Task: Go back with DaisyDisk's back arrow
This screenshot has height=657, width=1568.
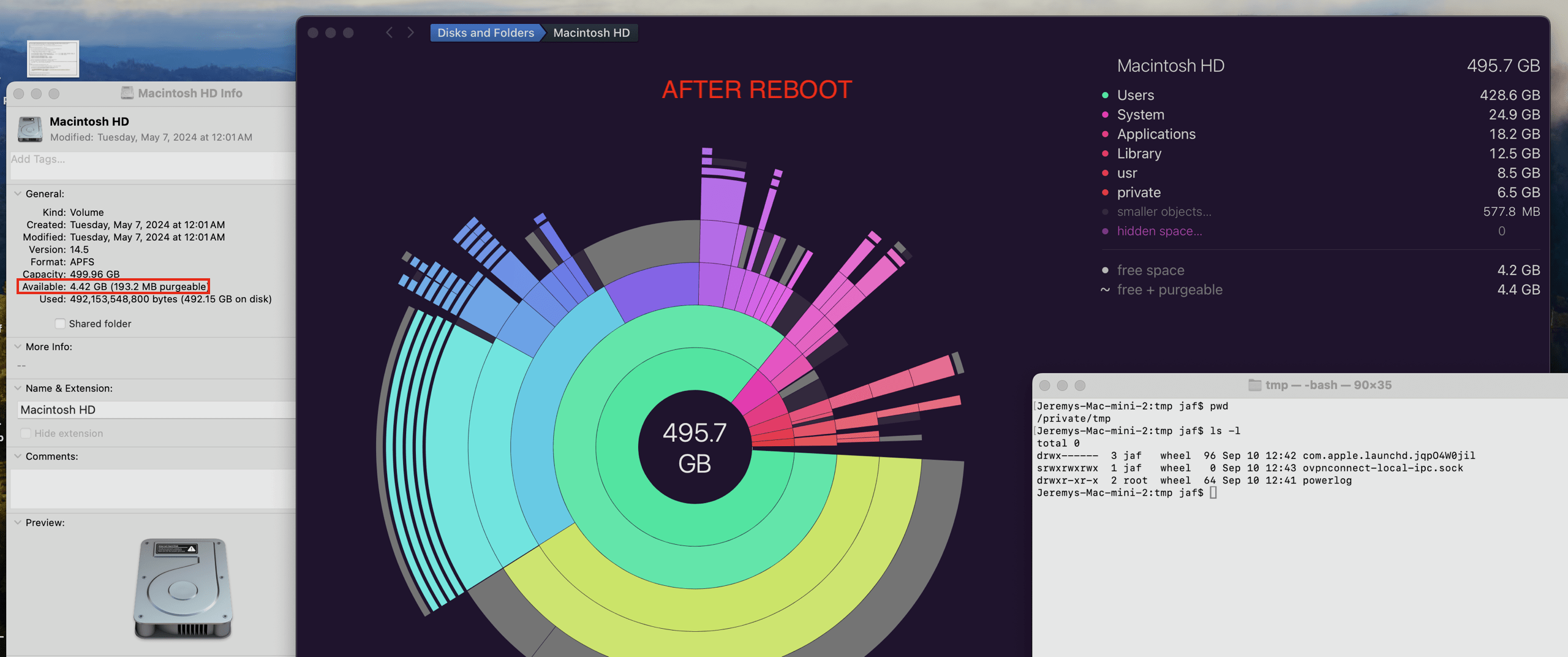Action: (389, 32)
